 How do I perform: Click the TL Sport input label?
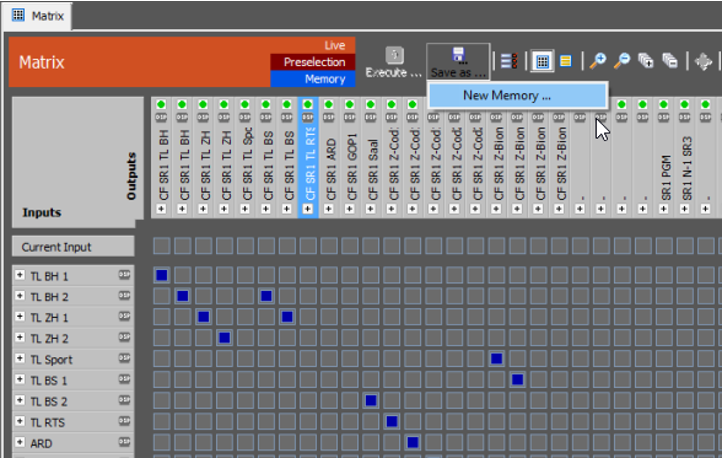[x=52, y=359]
